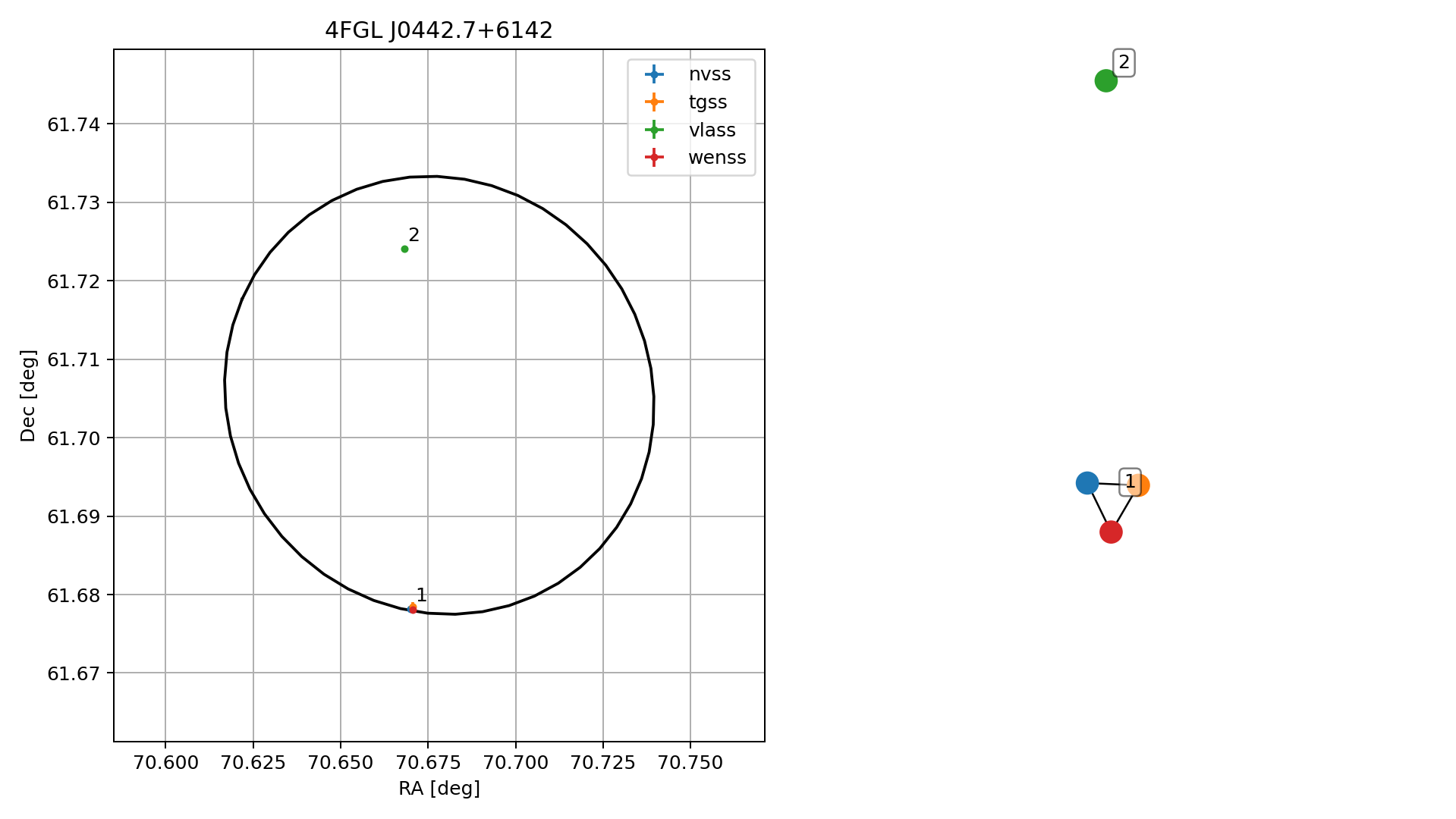
Task: Click the source cluster labeled 1 on the circle
Action: pos(412,608)
